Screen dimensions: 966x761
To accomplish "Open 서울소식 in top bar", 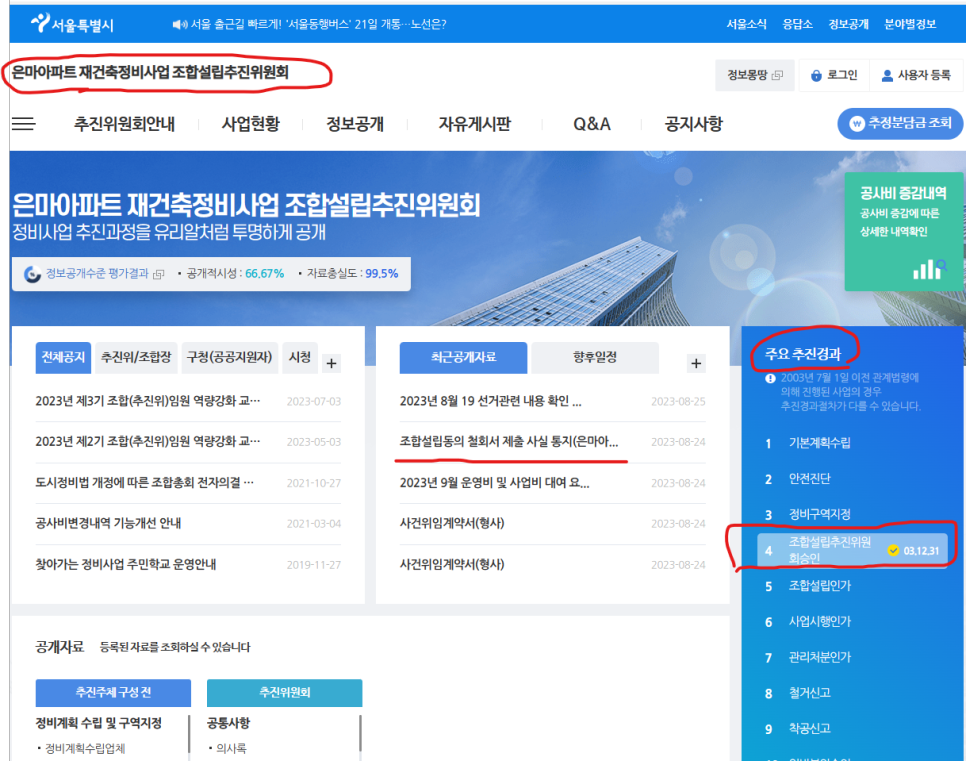I will (746, 24).
